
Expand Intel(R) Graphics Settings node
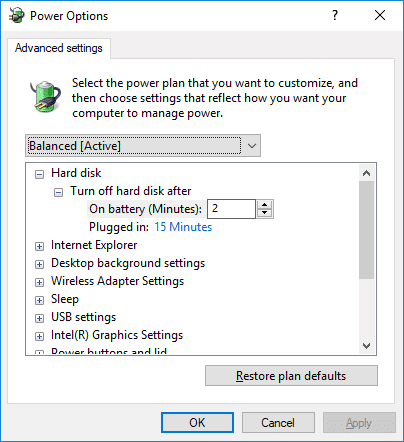(x=39, y=336)
